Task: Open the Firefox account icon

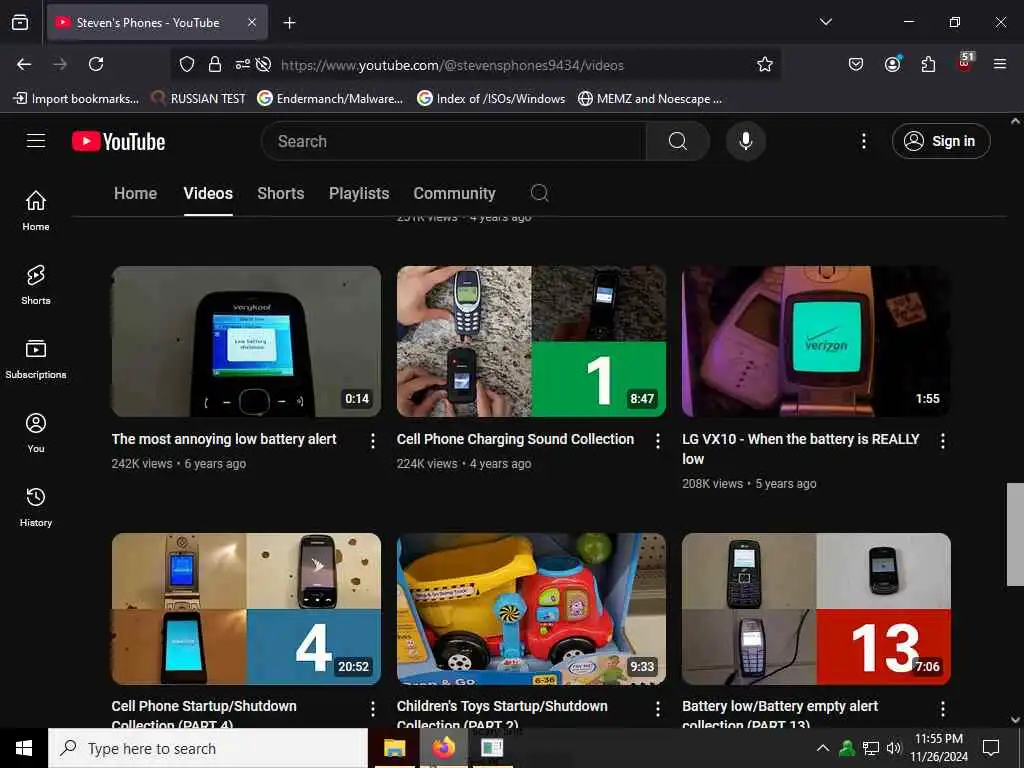Action: (x=892, y=64)
